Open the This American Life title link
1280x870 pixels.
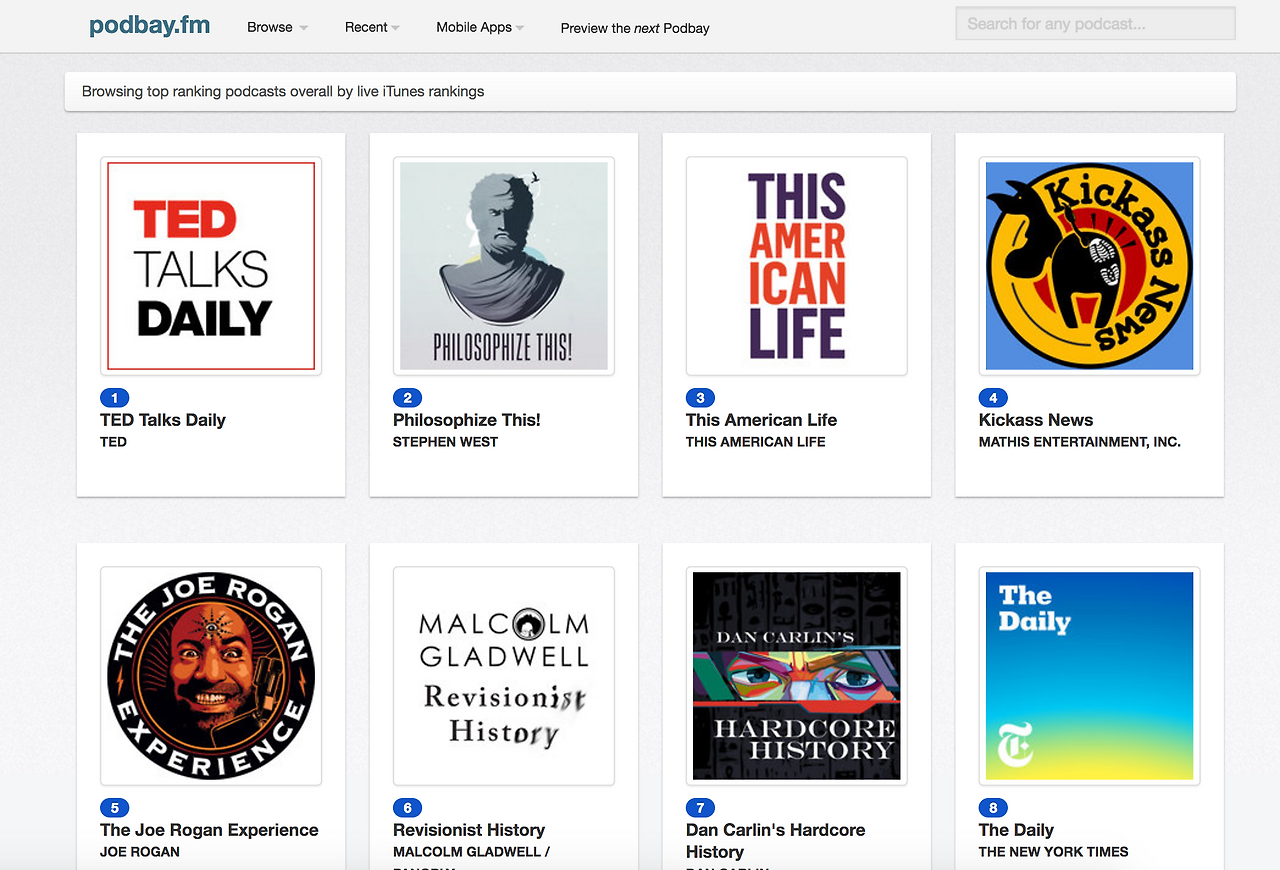coord(762,420)
